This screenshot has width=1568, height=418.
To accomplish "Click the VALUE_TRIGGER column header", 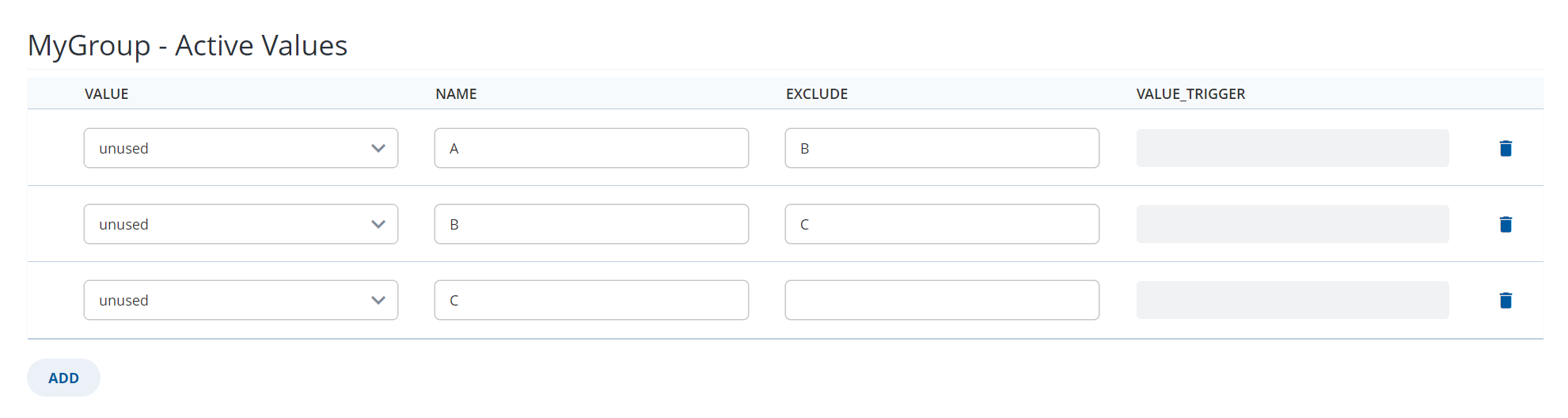I will (1190, 94).
